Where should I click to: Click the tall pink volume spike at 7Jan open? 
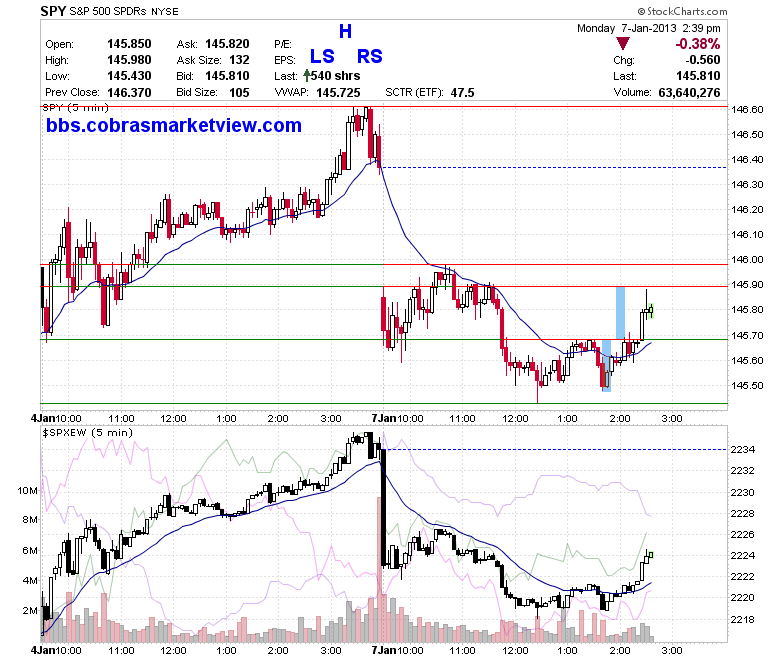tap(380, 569)
